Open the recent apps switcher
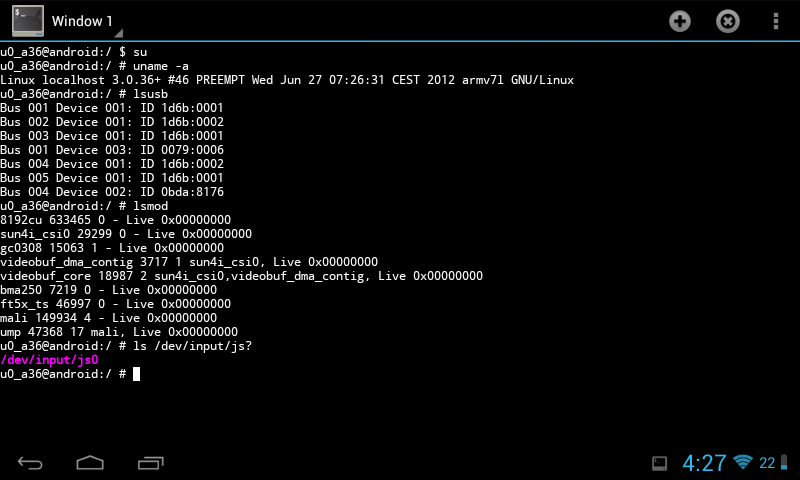This screenshot has width=800, height=480. tap(151, 463)
